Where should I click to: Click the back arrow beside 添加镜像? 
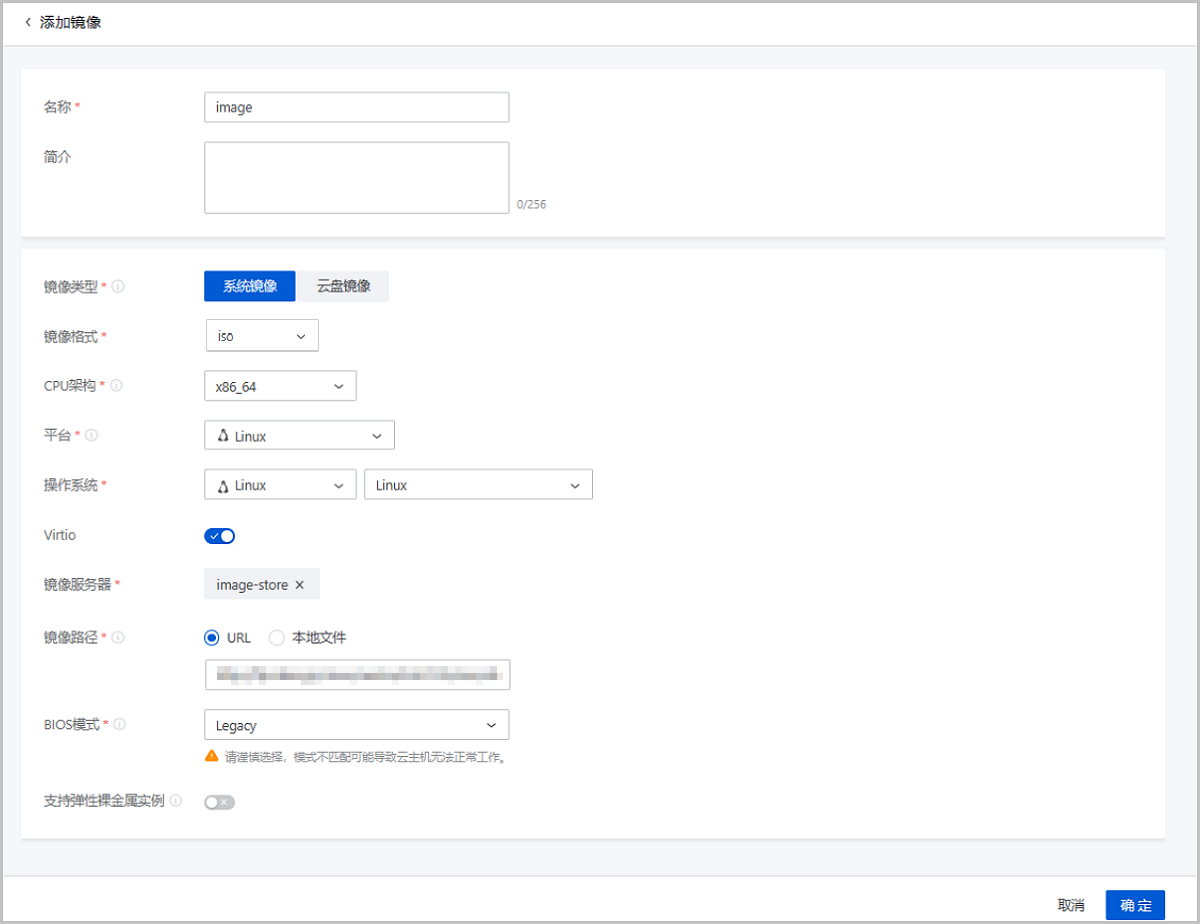point(28,22)
